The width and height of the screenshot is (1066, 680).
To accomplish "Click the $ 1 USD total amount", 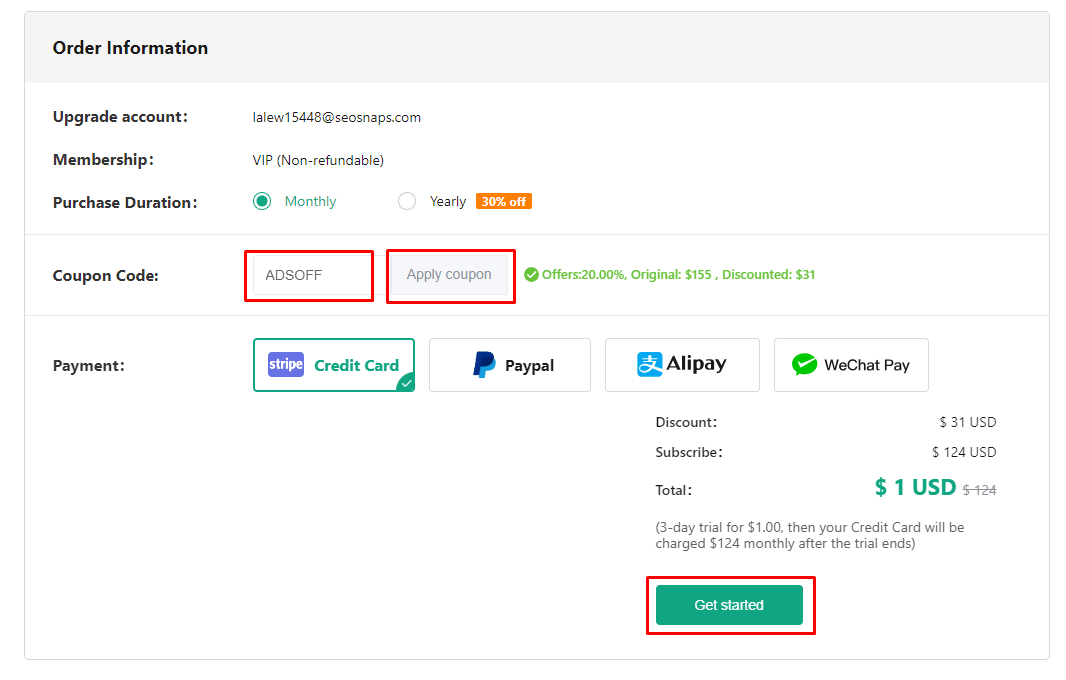I will pyautogui.click(x=915, y=487).
